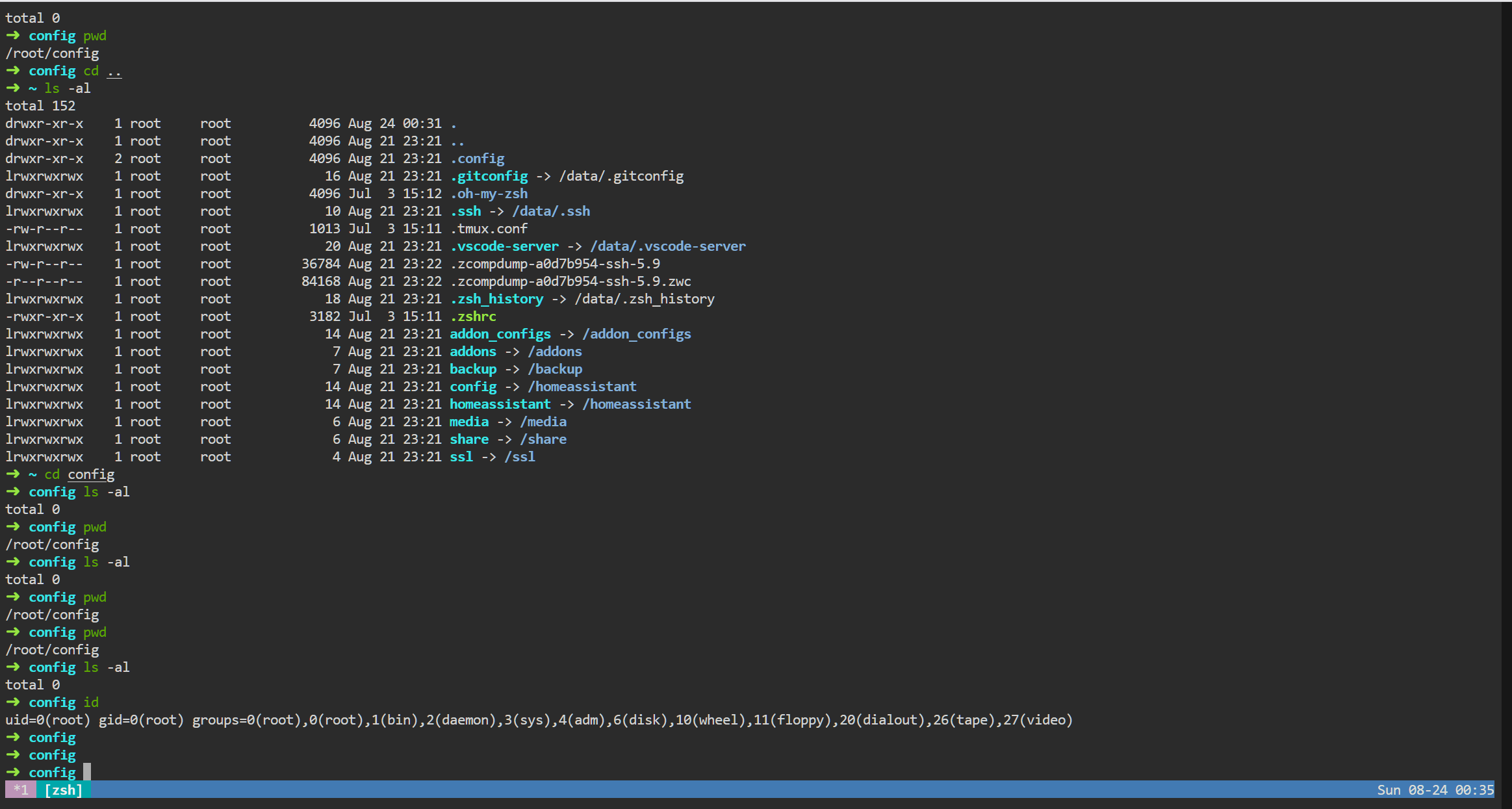Click the .zshrc file name

pos(474,316)
